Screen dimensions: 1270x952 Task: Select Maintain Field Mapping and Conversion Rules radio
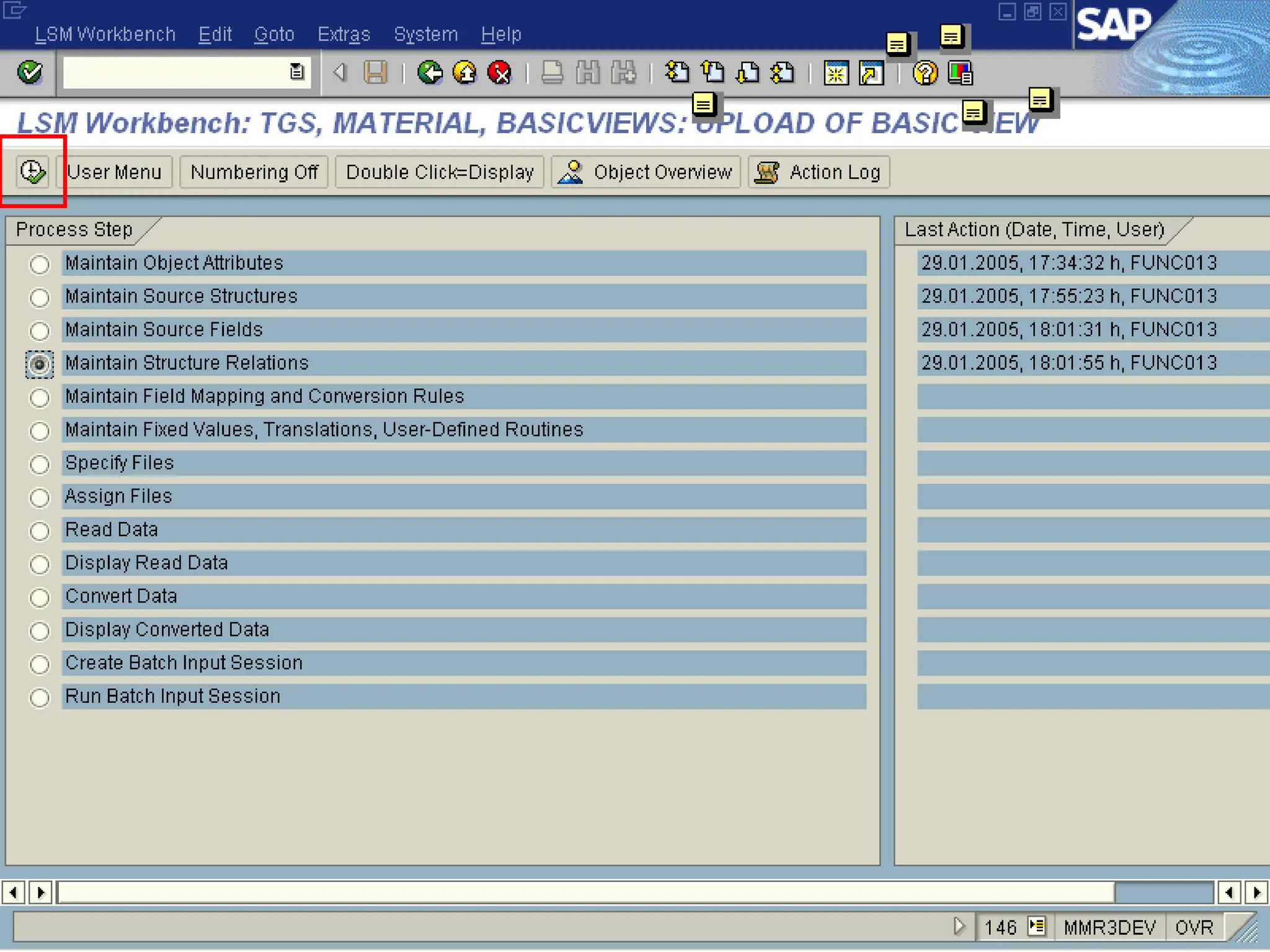(40, 397)
